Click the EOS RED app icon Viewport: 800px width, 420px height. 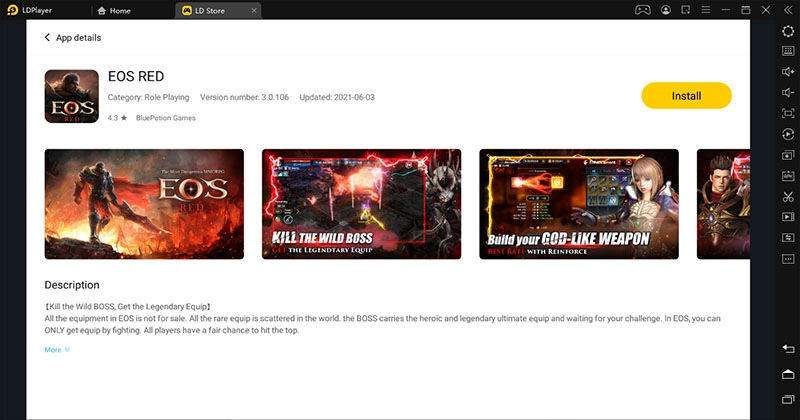tap(71, 96)
